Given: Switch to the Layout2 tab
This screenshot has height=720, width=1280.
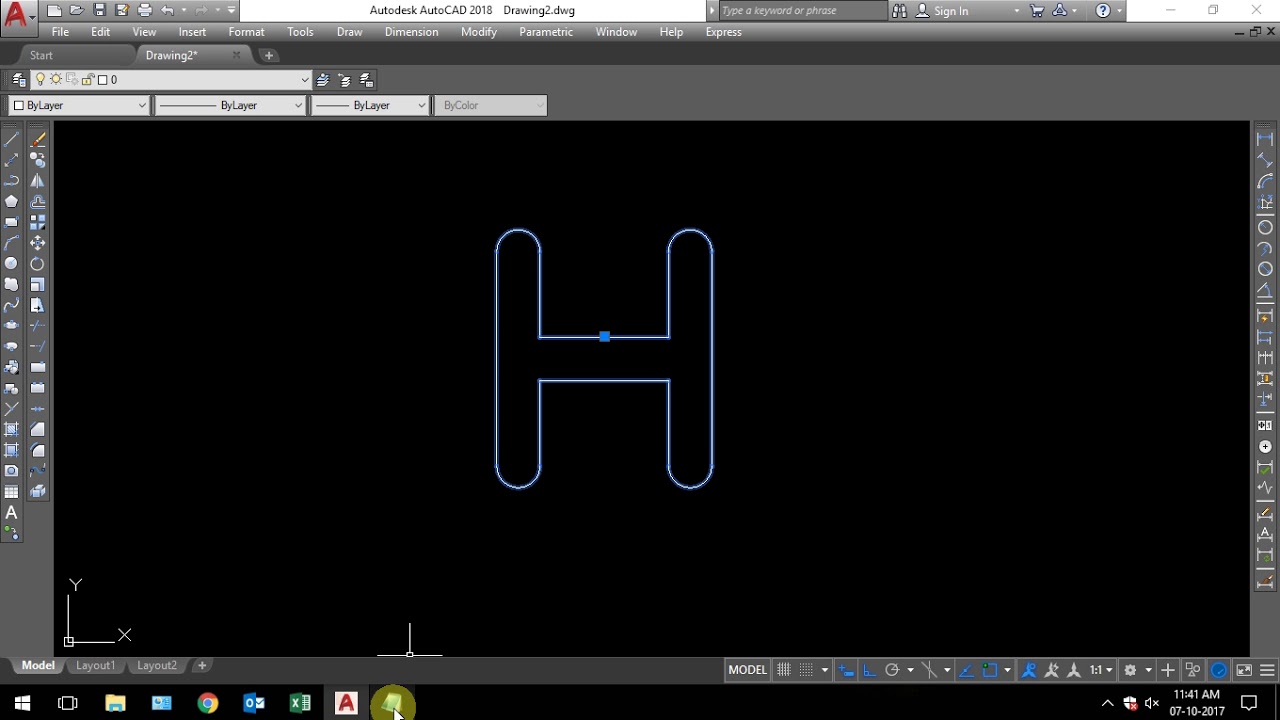Looking at the screenshot, I should (x=157, y=666).
